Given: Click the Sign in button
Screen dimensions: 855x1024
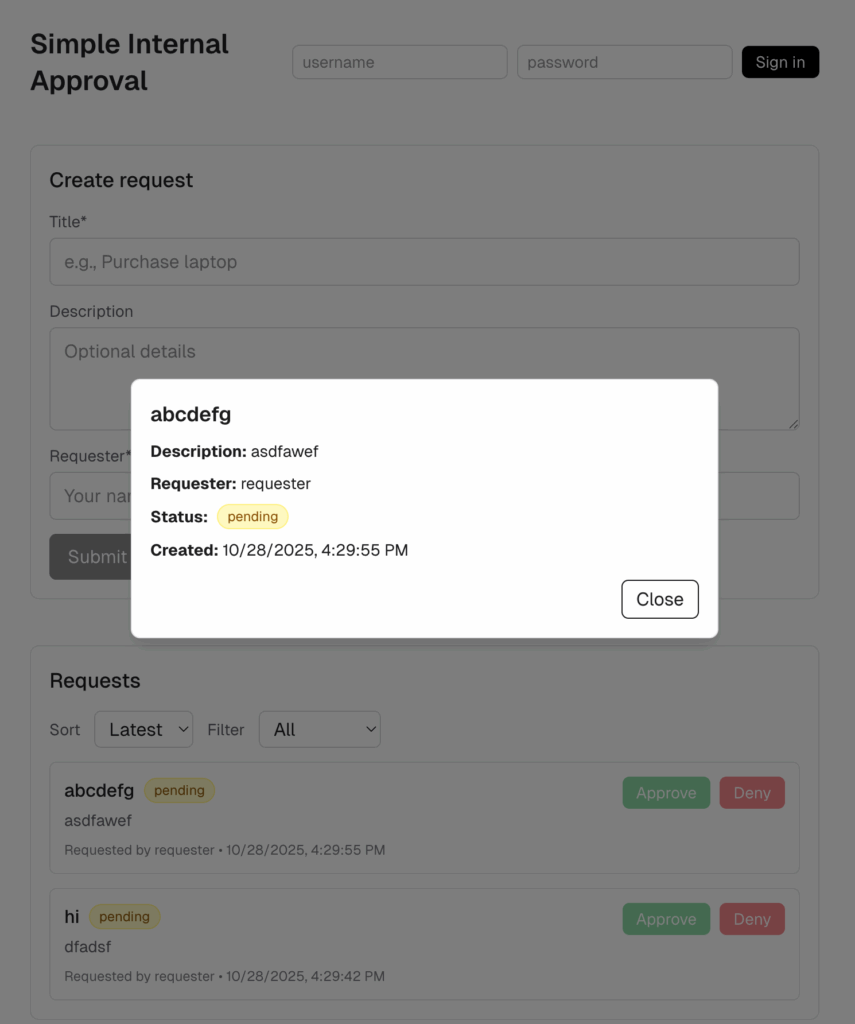Looking at the screenshot, I should point(780,62).
